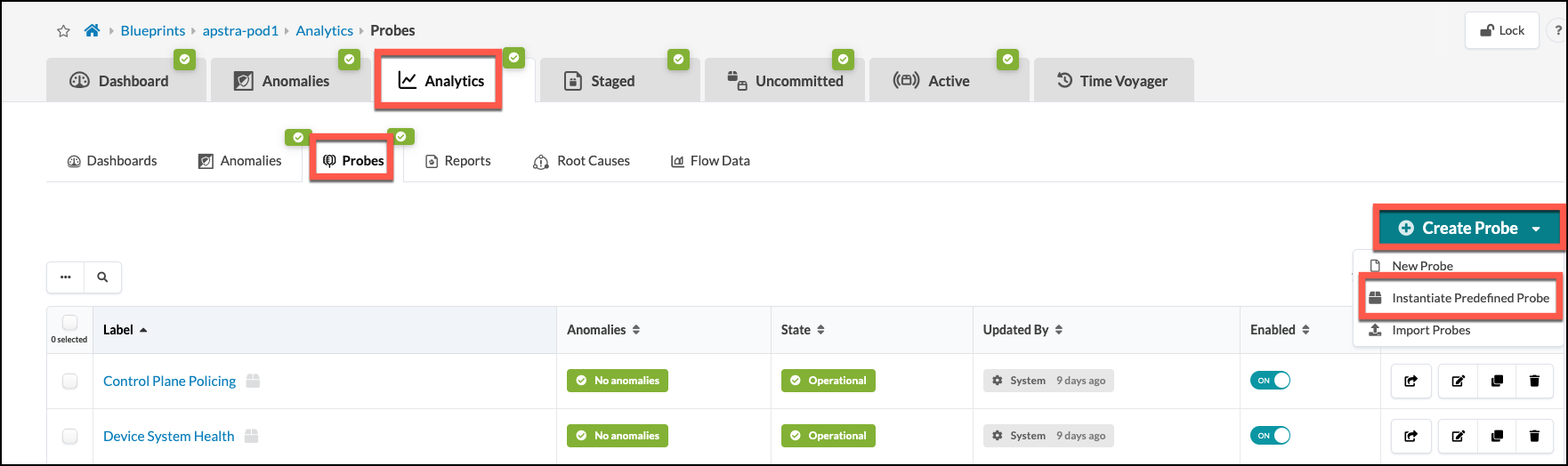Screen dimensions: 1568x466
Task: Delete the Device System Health probe
Action: tap(1534, 437)
